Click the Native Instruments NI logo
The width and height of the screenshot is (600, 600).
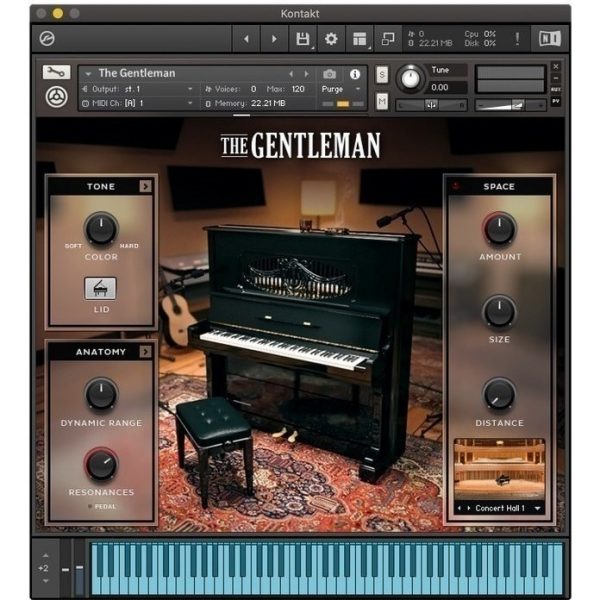[x=550, y=39]
